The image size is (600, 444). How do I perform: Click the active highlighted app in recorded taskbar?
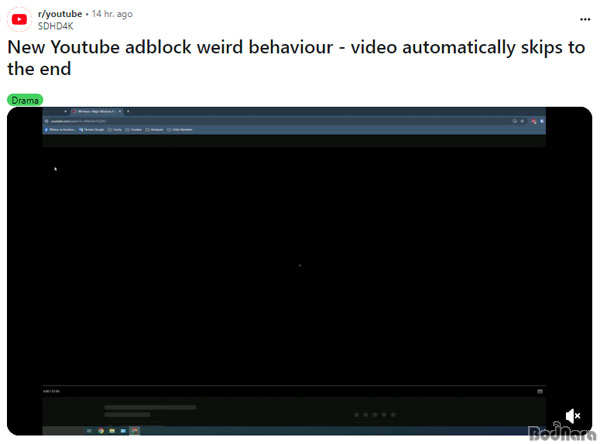(134, 431)
